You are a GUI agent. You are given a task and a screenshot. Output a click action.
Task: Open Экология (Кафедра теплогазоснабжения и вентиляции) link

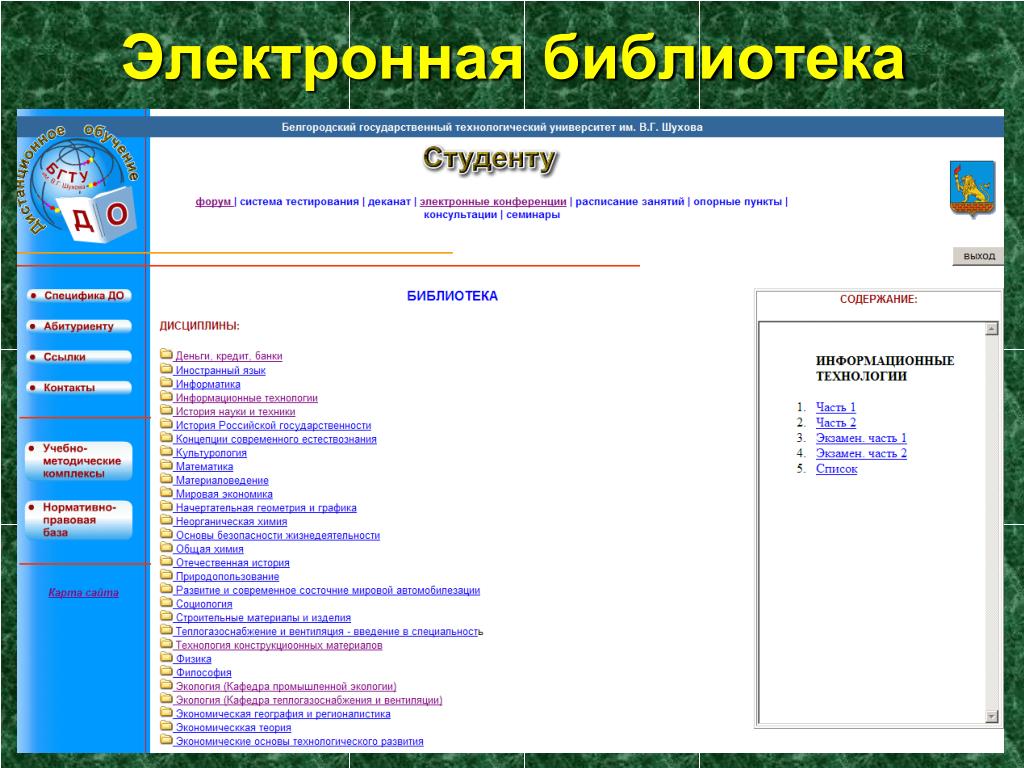click(308, 700)
